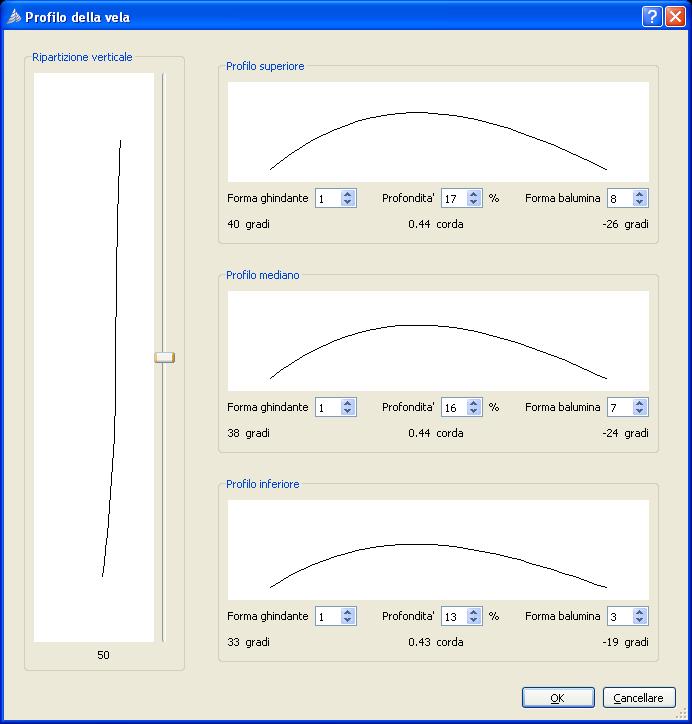Increase Profilo superiore Forma ghindante value
The height and width of the screenshot is (724, 692).
tap(348, 194)
